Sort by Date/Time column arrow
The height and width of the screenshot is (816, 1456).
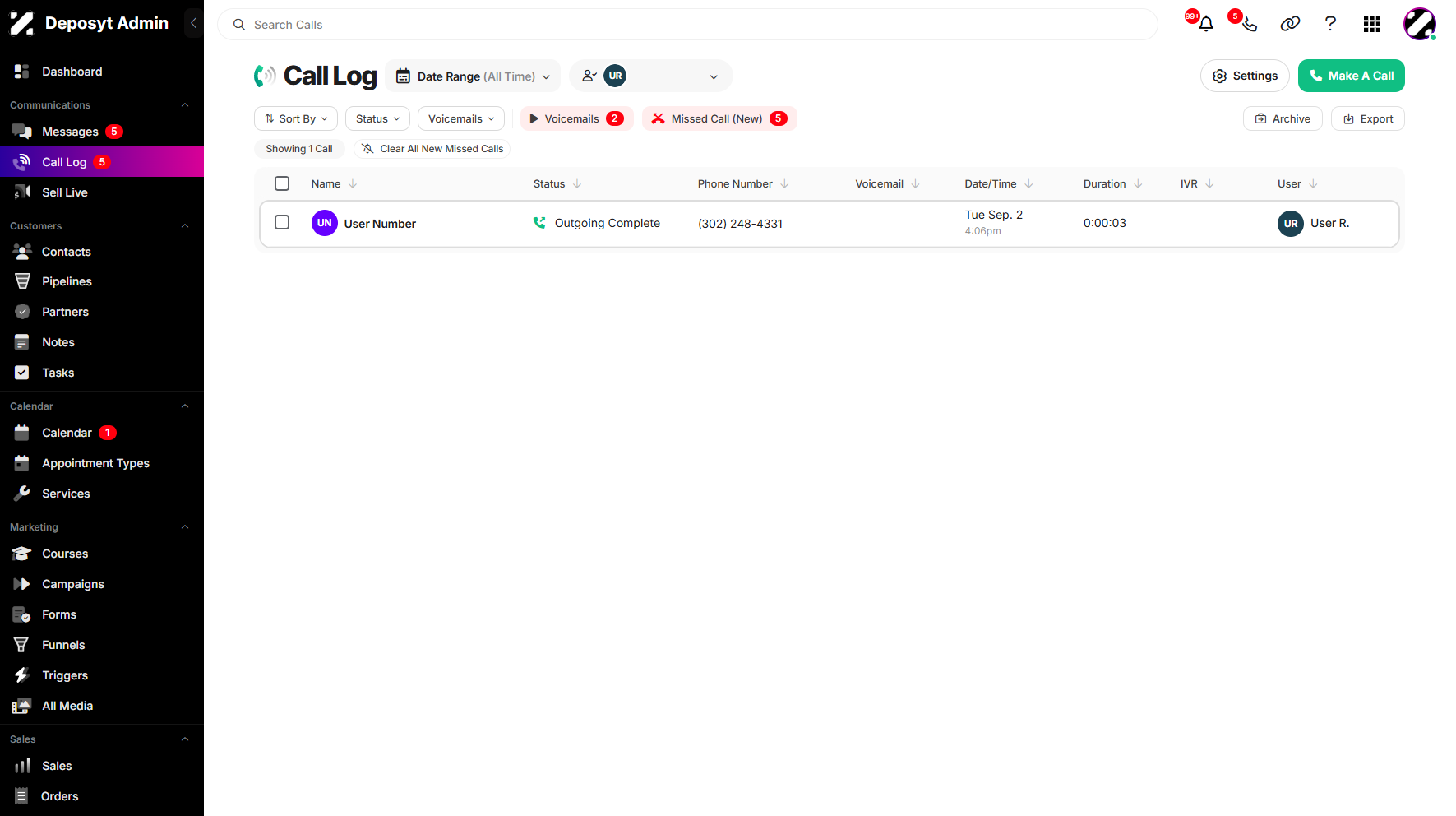point(1028,183)
